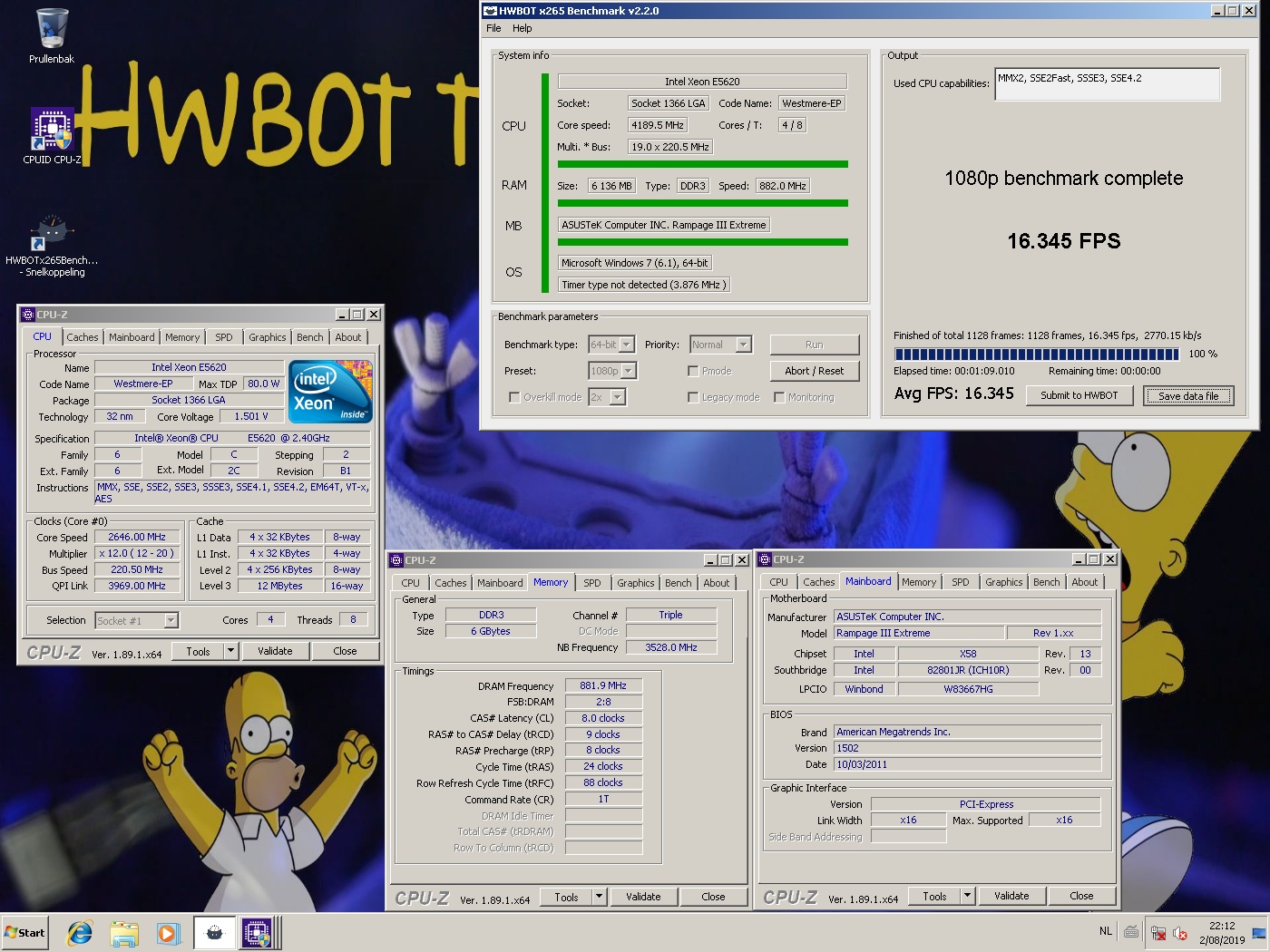Image resolution: width=1270 pixels, height=952 pixels.
Task: Open the HWBOTx265Bench desktop shortcut
Action: pyautogui.click(x=52, y=245)
